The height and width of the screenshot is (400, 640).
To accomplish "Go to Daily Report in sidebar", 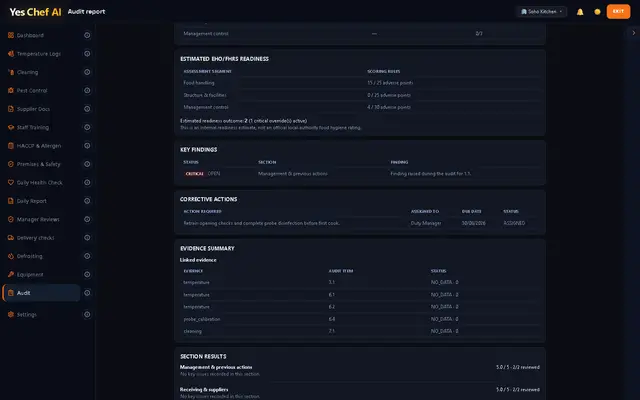I will point(41,201).
